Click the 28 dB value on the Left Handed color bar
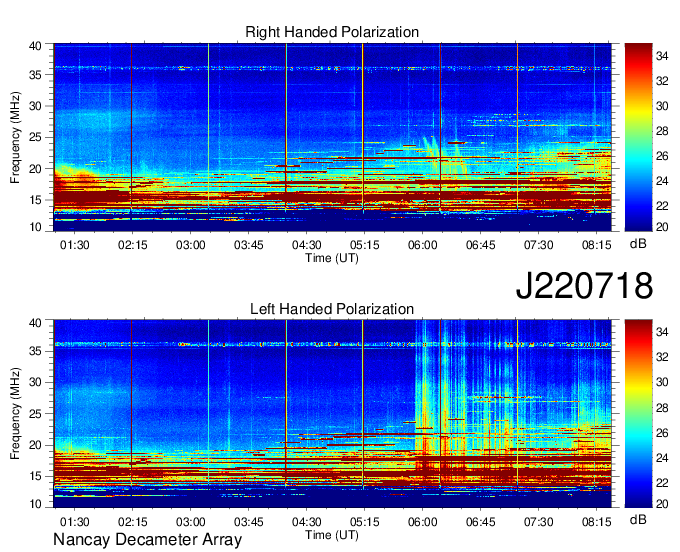Viewport: 680px width, 552px height. click(x=662, y=408)
